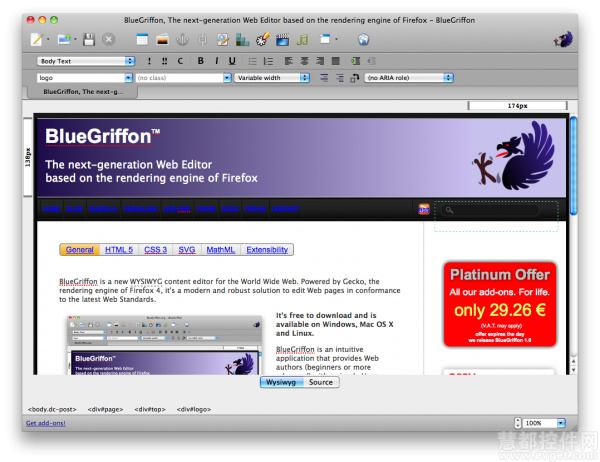Insert an anchor using the anchor icon
The width and height of the screenshot is (600, 462).
183,39
